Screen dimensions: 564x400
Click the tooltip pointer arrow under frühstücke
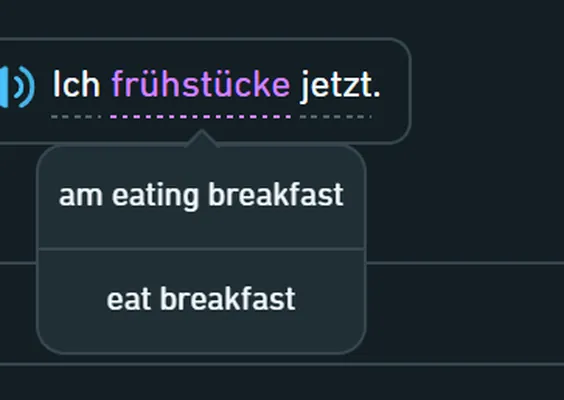tap(202, 138)
